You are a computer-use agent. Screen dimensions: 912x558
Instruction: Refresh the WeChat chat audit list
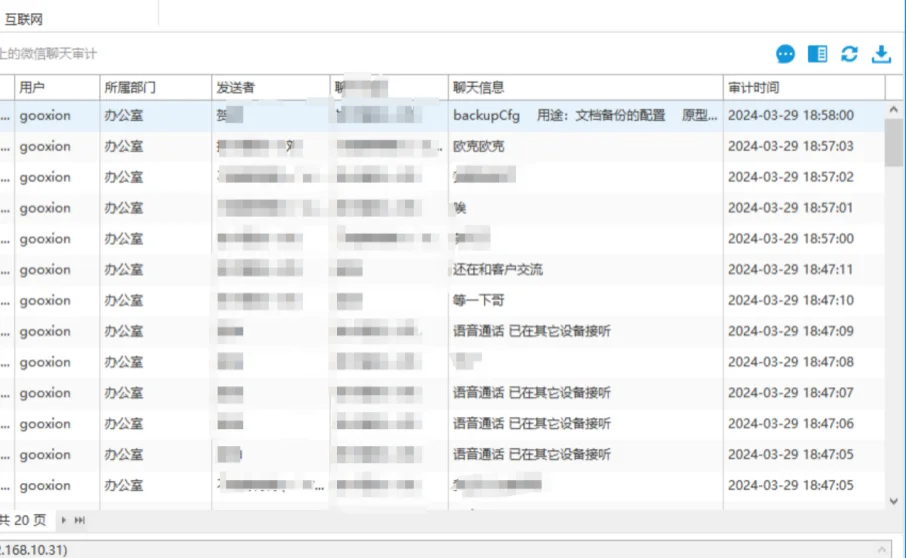pos(849,54)
